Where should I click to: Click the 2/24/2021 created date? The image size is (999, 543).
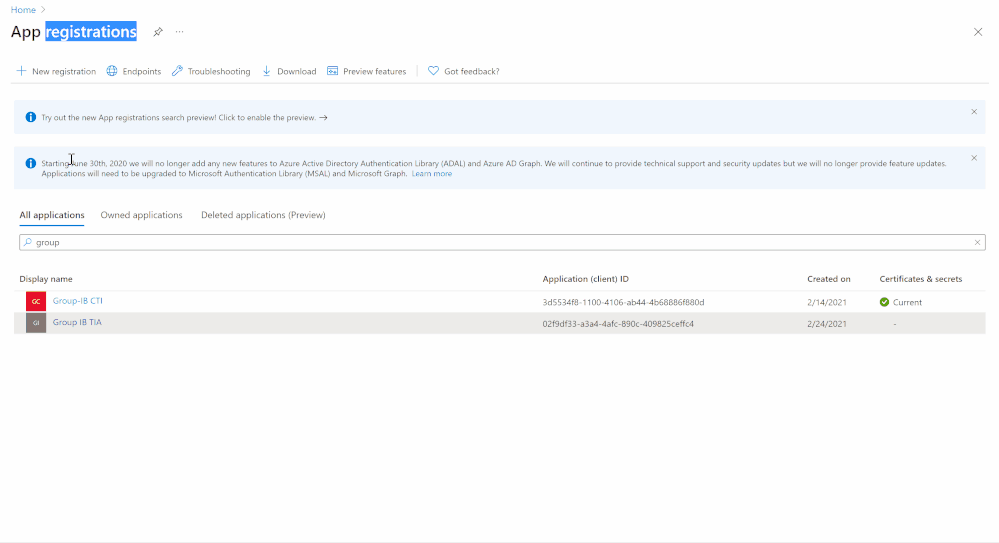click(826, 324)
